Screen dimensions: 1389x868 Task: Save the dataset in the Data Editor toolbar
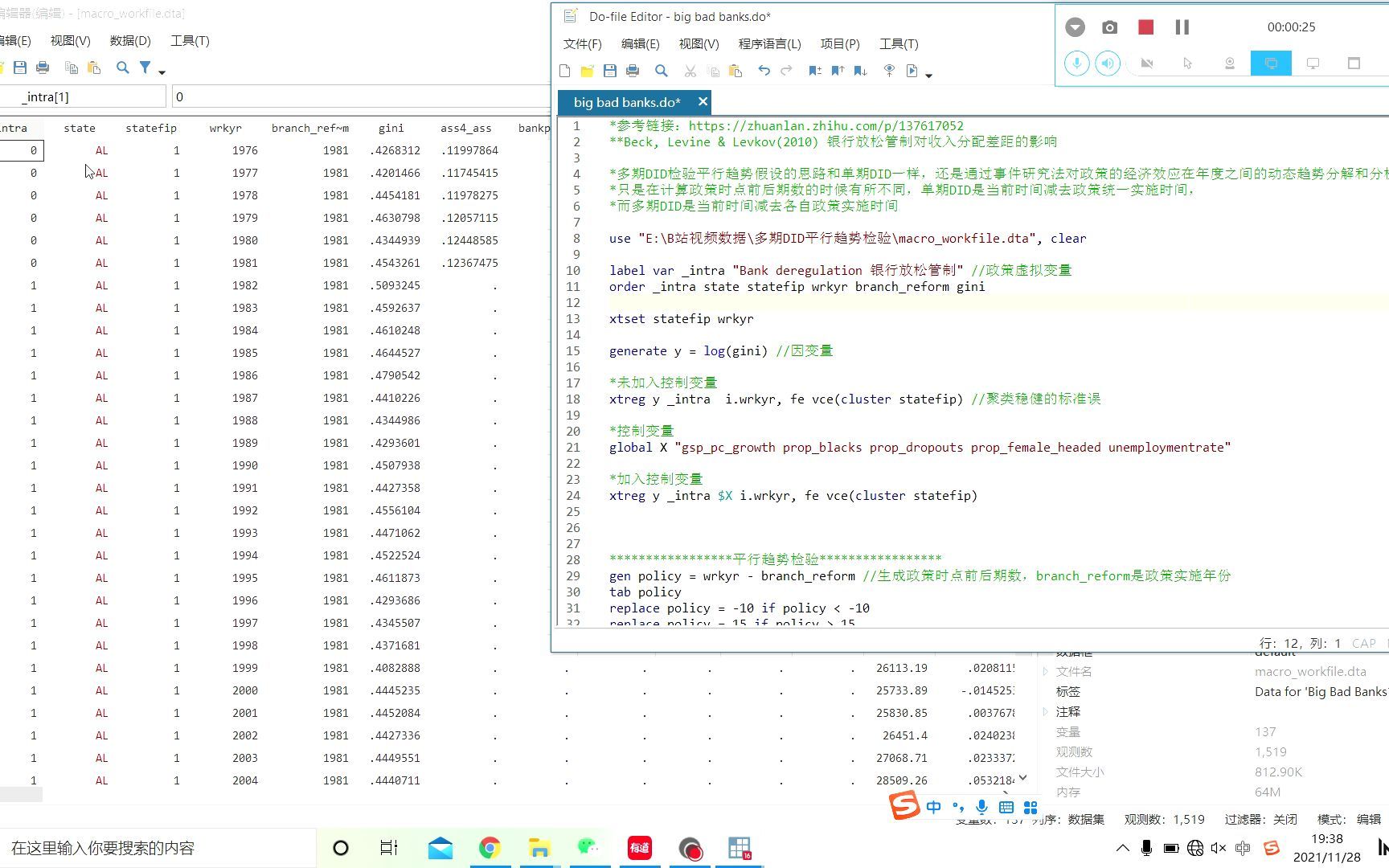click(20, 68)
